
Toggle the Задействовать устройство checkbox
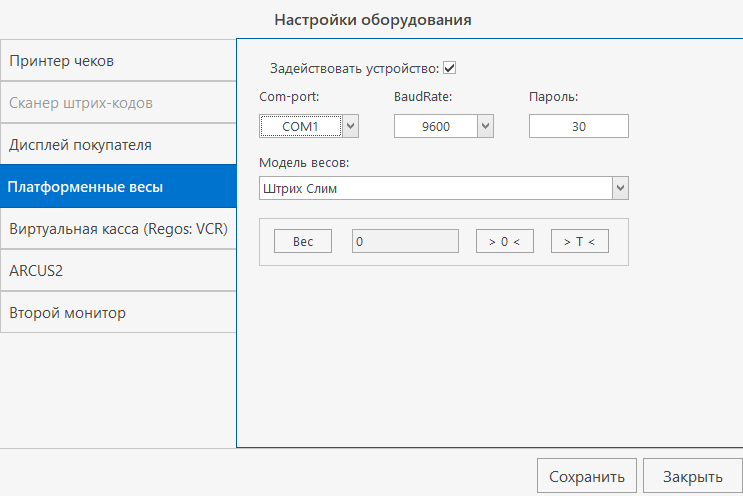click(450, 69)
